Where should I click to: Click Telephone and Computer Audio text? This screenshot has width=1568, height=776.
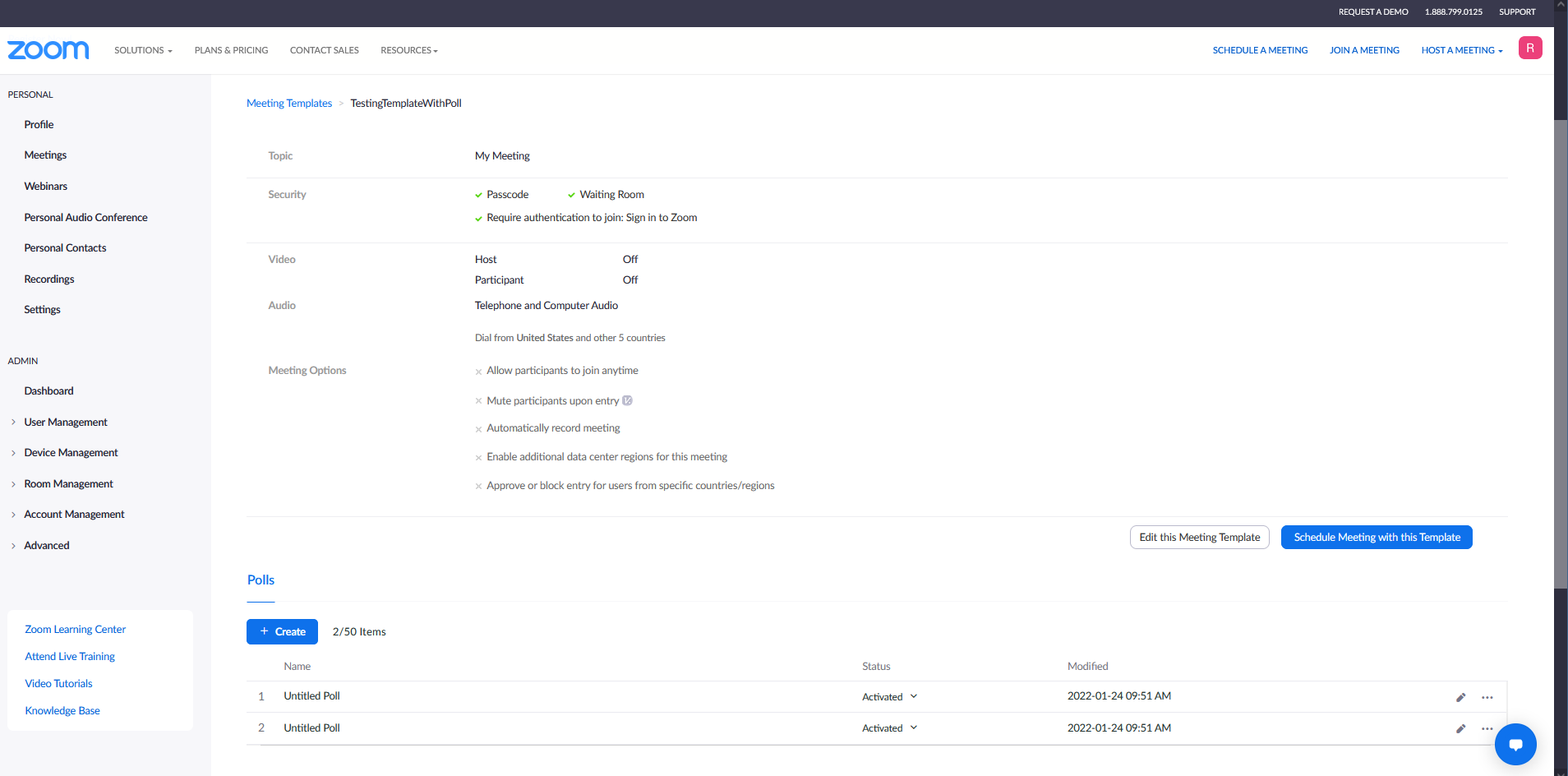[546, 306]
